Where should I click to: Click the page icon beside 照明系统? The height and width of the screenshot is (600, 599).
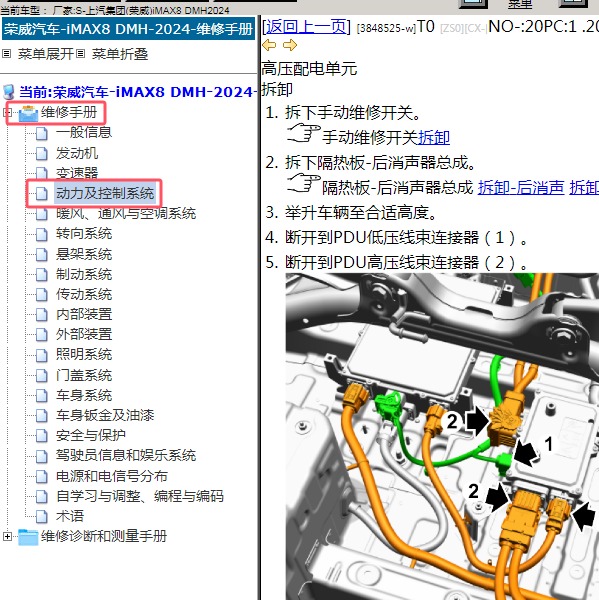(42, 355)
